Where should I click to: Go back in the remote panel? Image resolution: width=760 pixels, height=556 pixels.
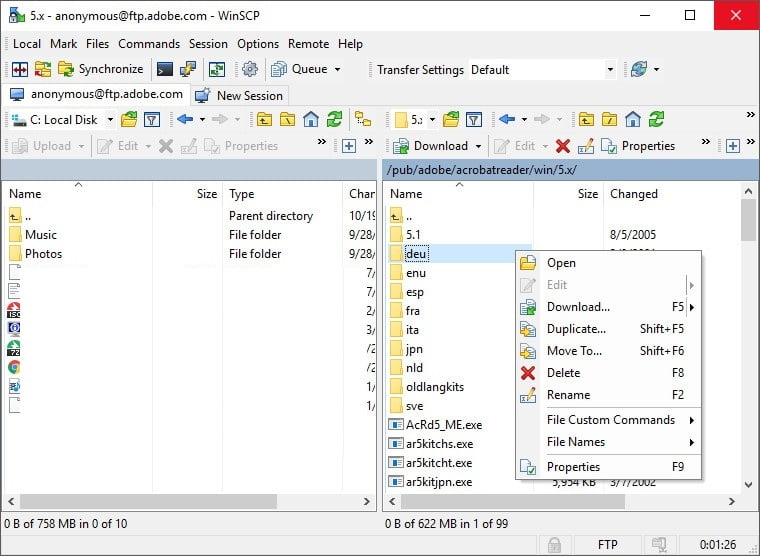point(507,119)
